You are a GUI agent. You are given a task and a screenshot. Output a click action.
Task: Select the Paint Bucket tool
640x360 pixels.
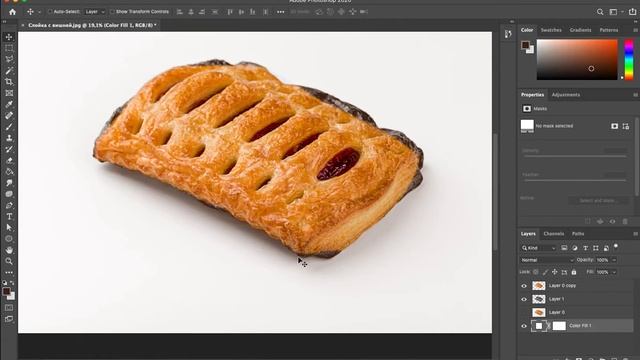click(x=9, y=172)
